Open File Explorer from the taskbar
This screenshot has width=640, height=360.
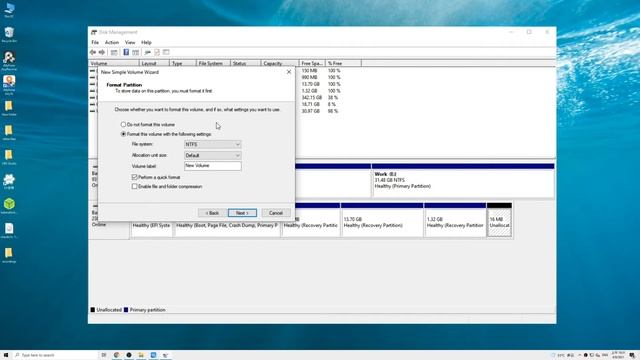point(141,355)
